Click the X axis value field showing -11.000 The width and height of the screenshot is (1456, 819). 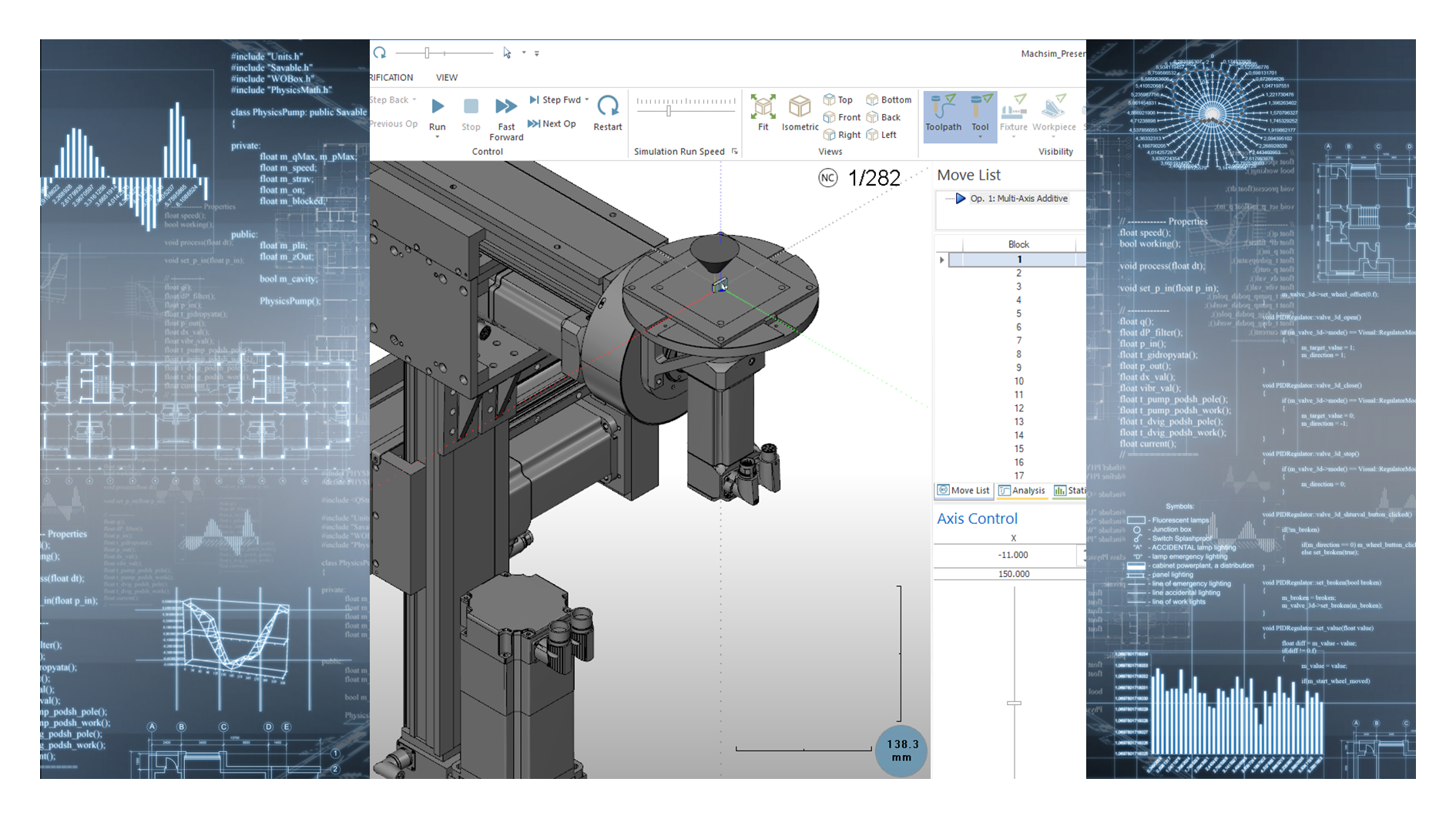(x=1012, y=555)
